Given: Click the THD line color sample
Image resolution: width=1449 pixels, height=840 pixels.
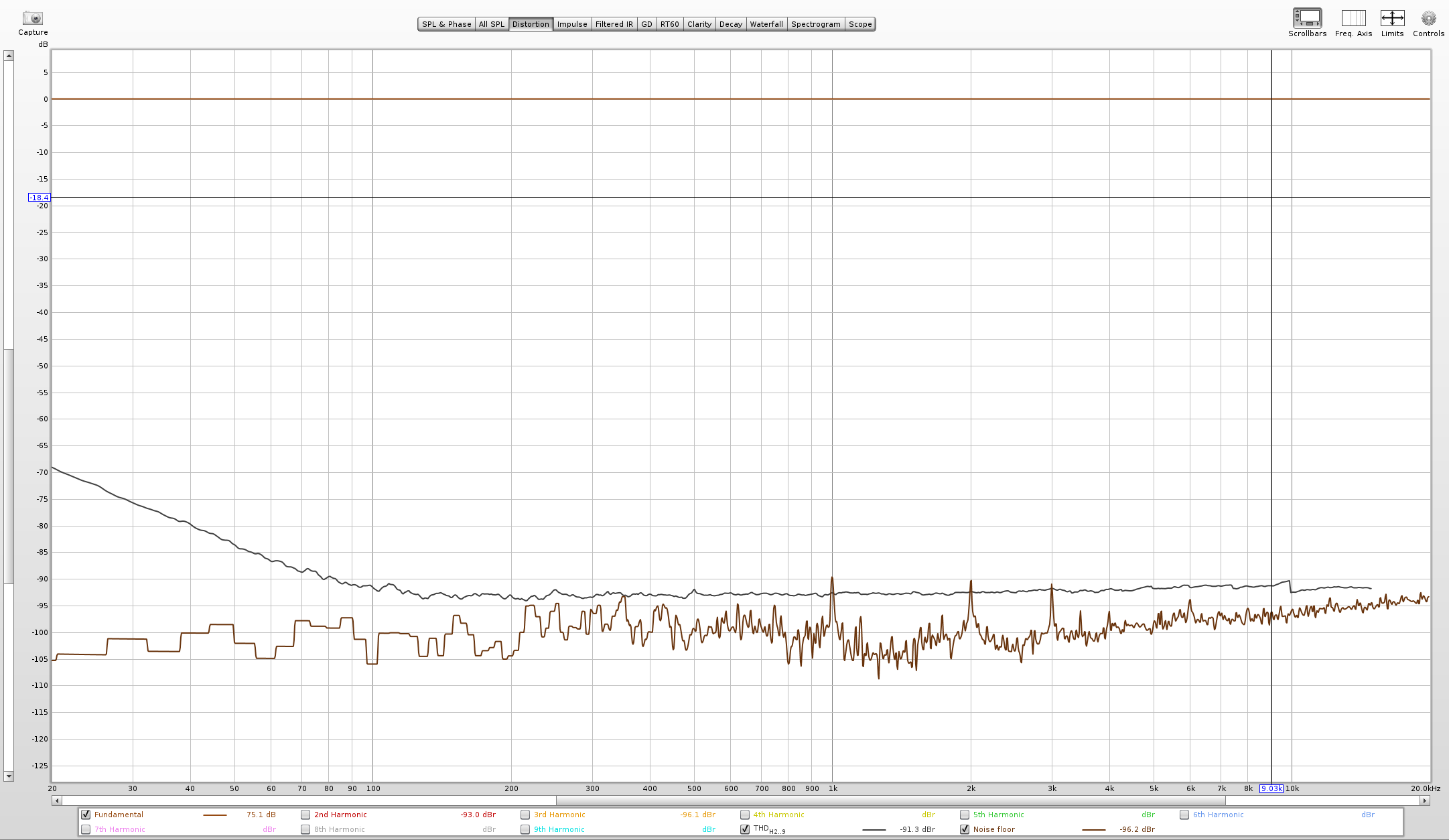Looking at the screenshot, I should coord(874,830).
